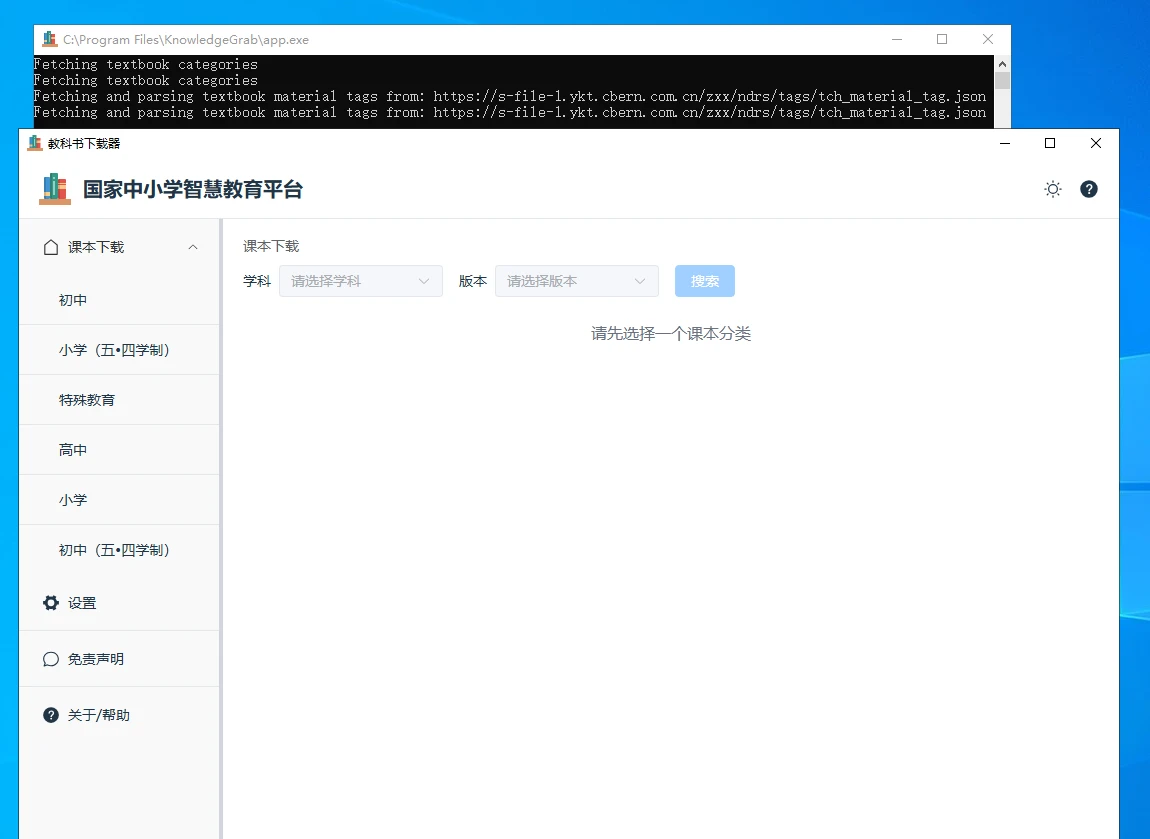The height and width of the screenshot is (839, 1150).
Task: Click the home icon beside 课本下载
Action: [51, 247]
